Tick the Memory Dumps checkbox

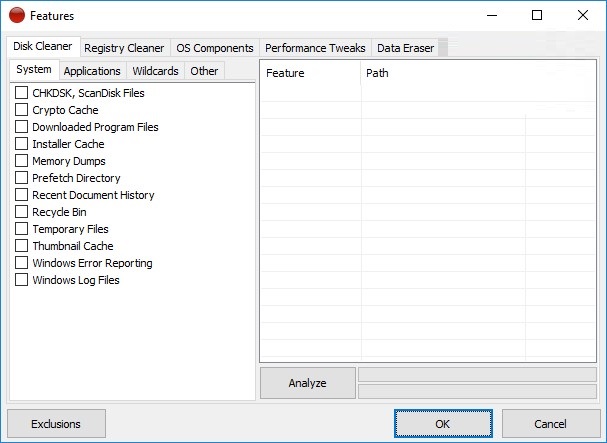22,161
